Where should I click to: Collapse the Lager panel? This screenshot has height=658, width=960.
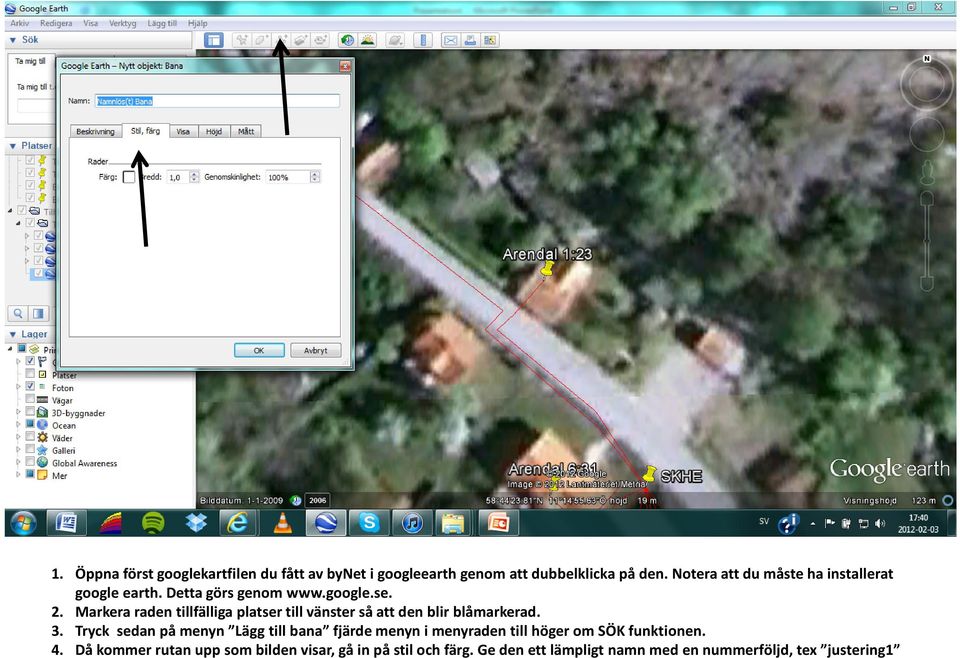coord(13,335)
